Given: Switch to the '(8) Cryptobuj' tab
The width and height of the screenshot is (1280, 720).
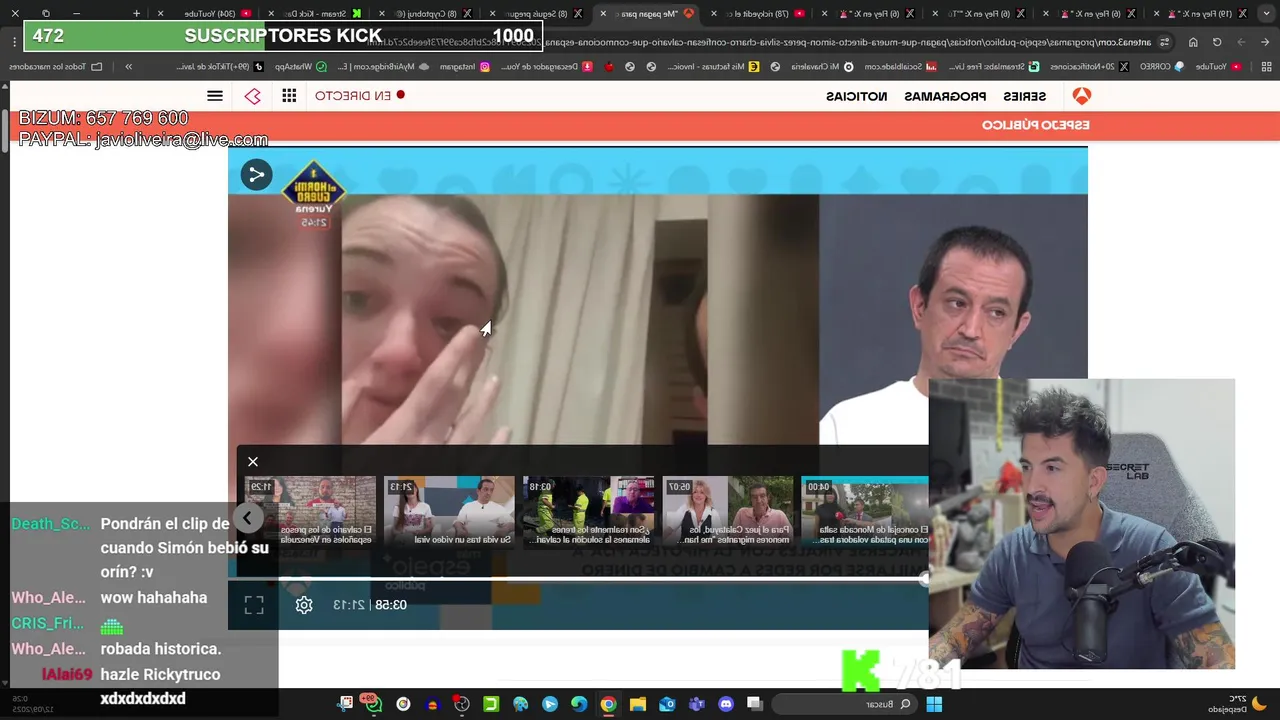Looking at the screenshot, I should click(428, 14).
